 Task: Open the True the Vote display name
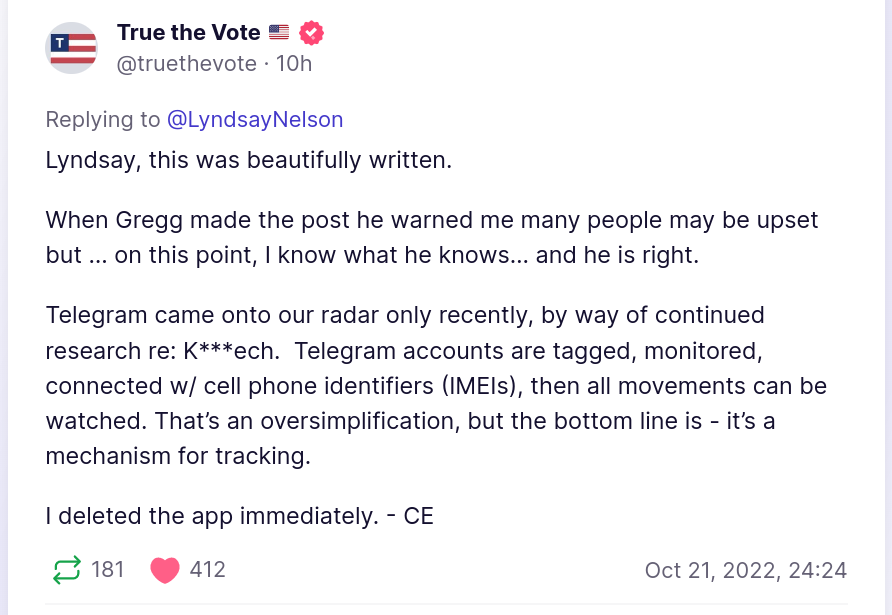pos(189,33)
